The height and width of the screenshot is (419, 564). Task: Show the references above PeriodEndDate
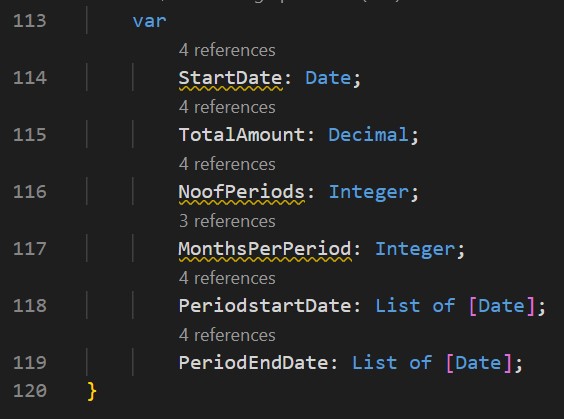[227, 335]
